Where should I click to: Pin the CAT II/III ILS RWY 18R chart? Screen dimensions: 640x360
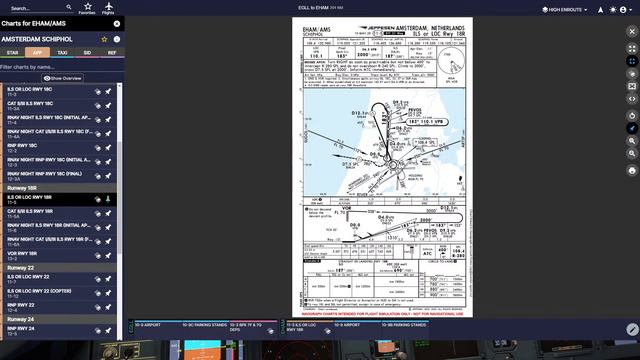[108, 213]
